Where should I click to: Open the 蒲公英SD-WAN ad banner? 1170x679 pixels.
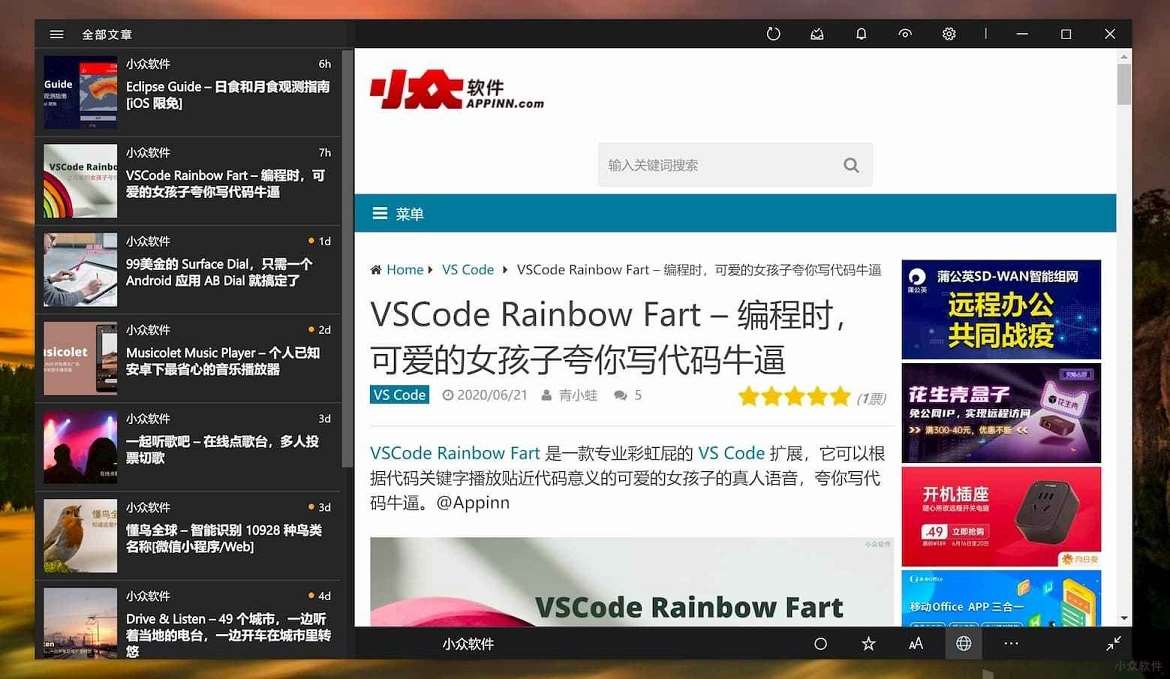pyautogui.click(x=1001, y=310)
